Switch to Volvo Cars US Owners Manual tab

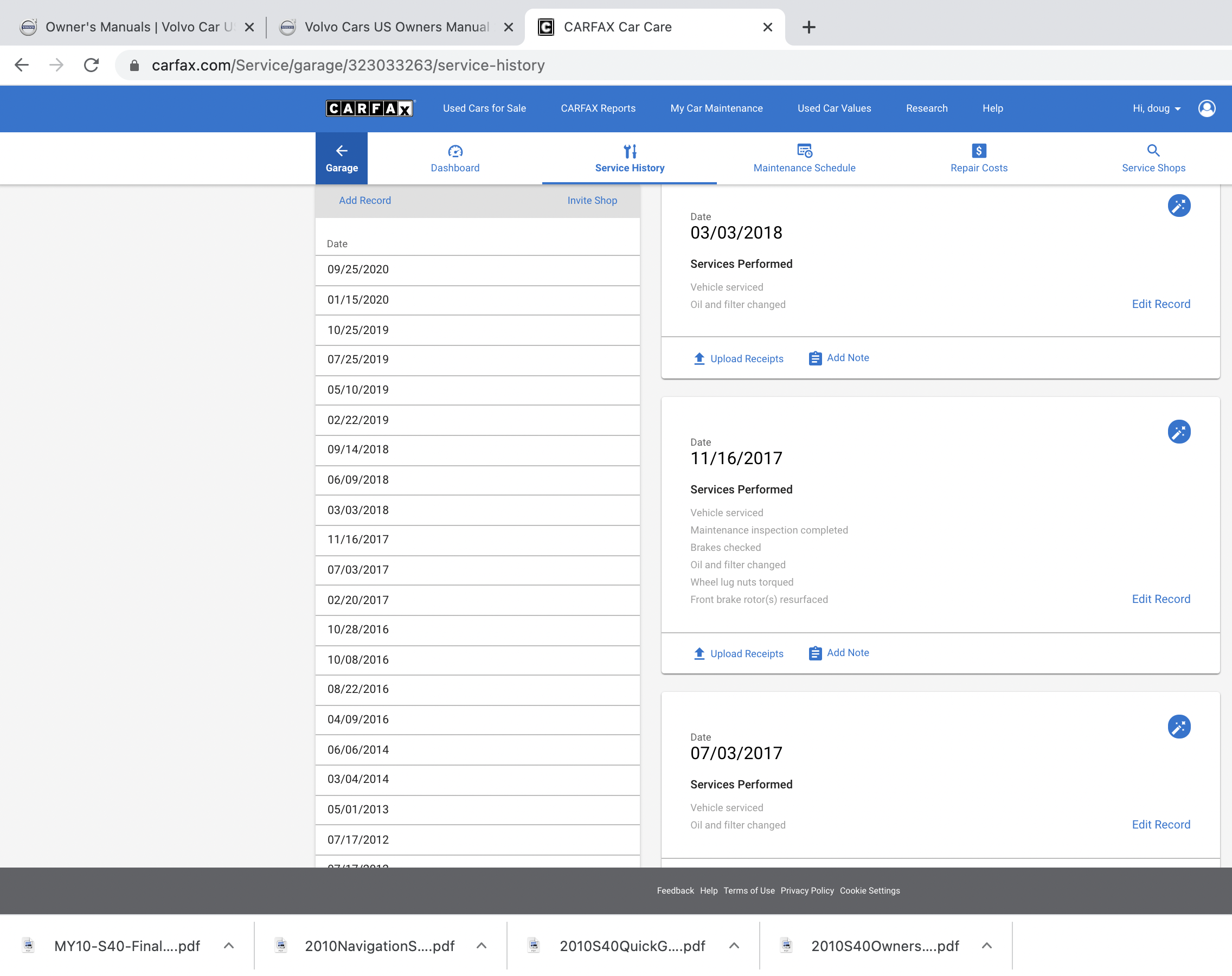(395, 27)
